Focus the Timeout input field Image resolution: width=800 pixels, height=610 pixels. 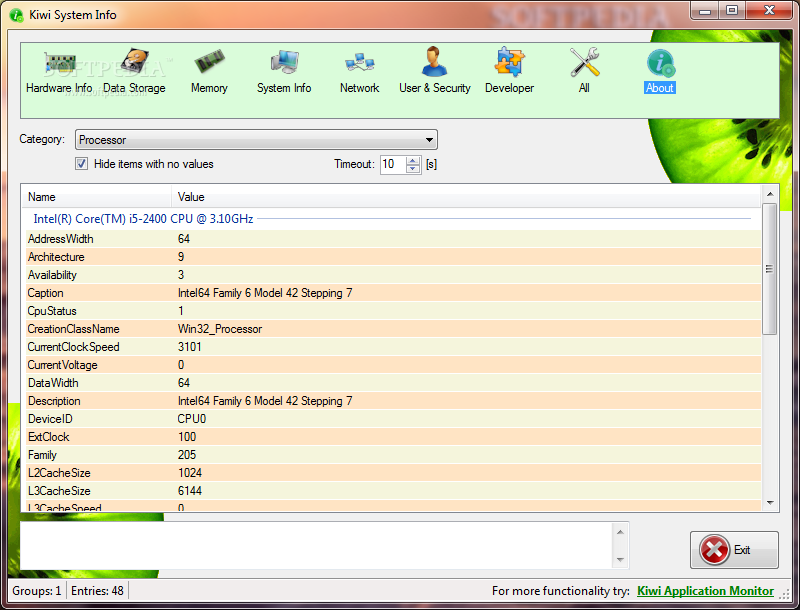pyautogui.click(x=393, y=164)
